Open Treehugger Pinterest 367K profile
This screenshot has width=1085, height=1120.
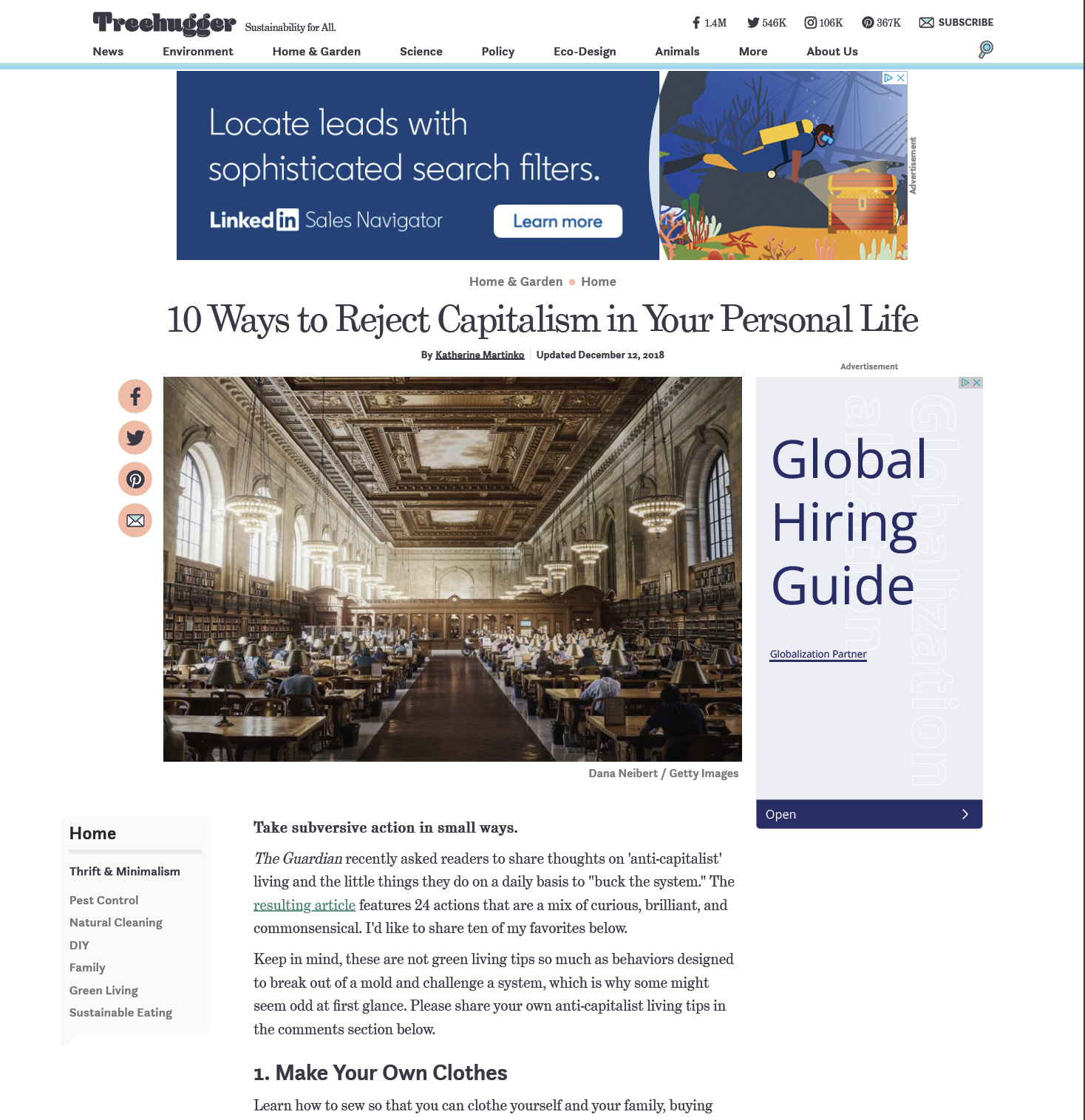tap(881, 23)
